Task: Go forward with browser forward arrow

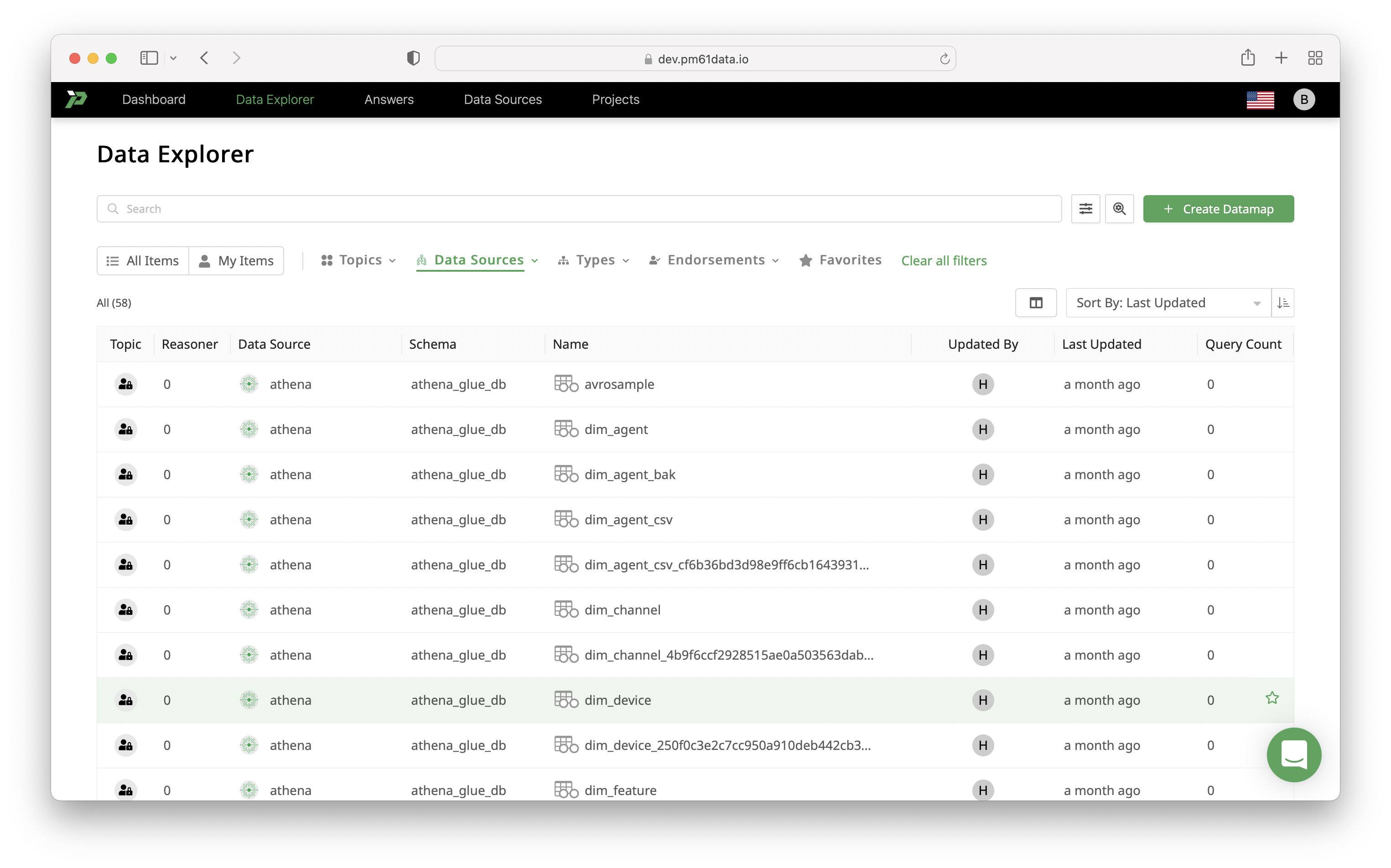Action: pyautogui.click(x=236, y=58)
